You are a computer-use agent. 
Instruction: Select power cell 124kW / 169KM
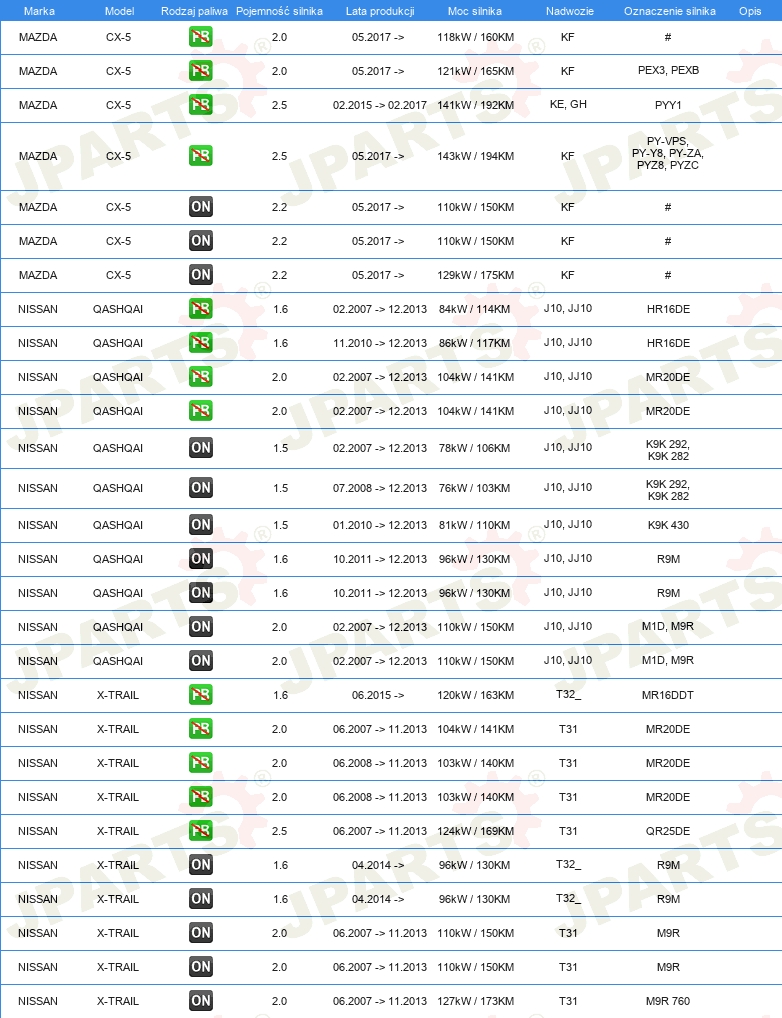(x=475, y=831)
